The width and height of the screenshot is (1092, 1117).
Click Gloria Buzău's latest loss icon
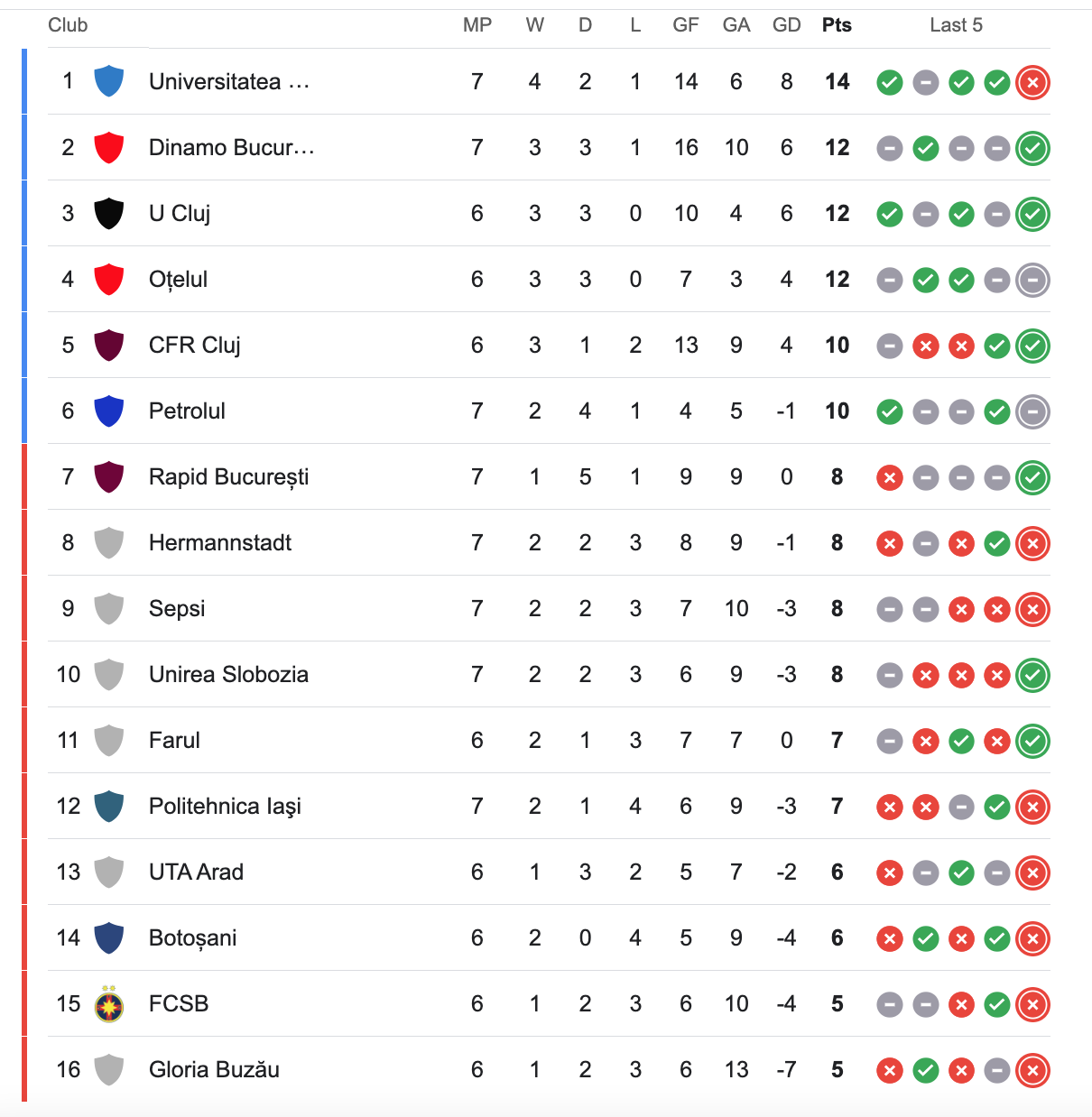tap(1032, 1071)
